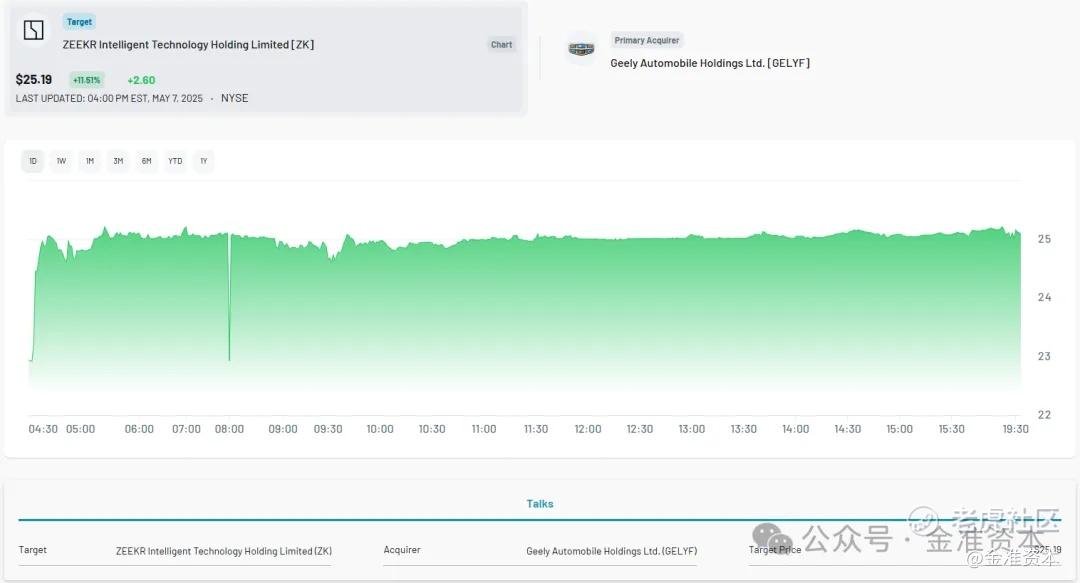1080x583 pixels.
Task: Select the 1Y time range
Action: pyautogui.click(x=204, y=161)
